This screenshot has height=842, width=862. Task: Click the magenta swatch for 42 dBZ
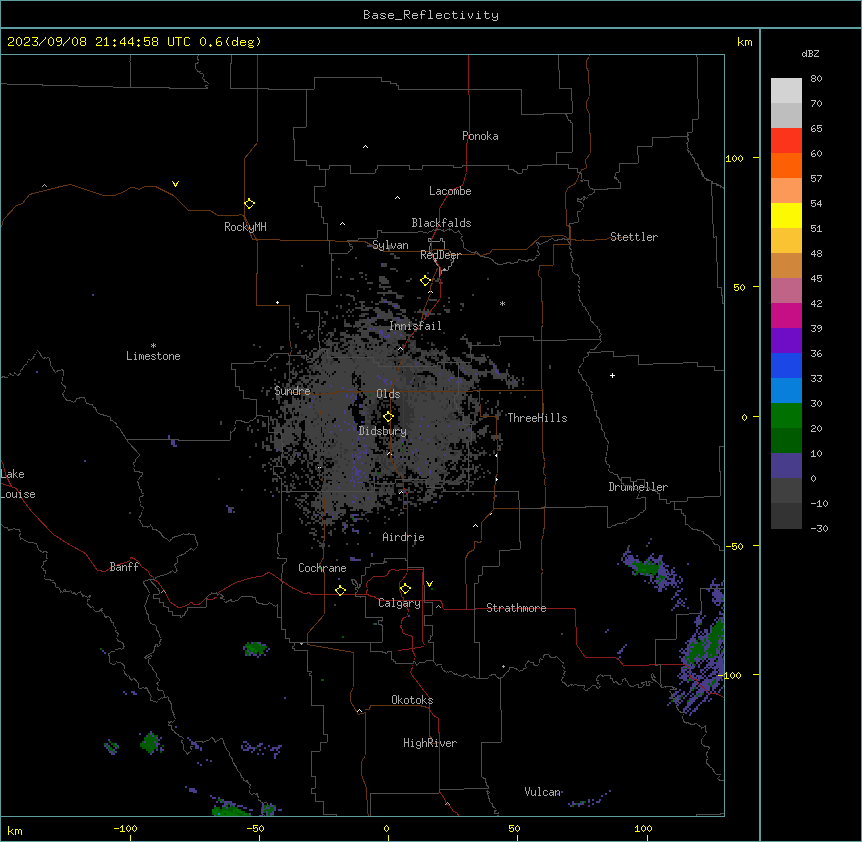click(x=786, y=315)
